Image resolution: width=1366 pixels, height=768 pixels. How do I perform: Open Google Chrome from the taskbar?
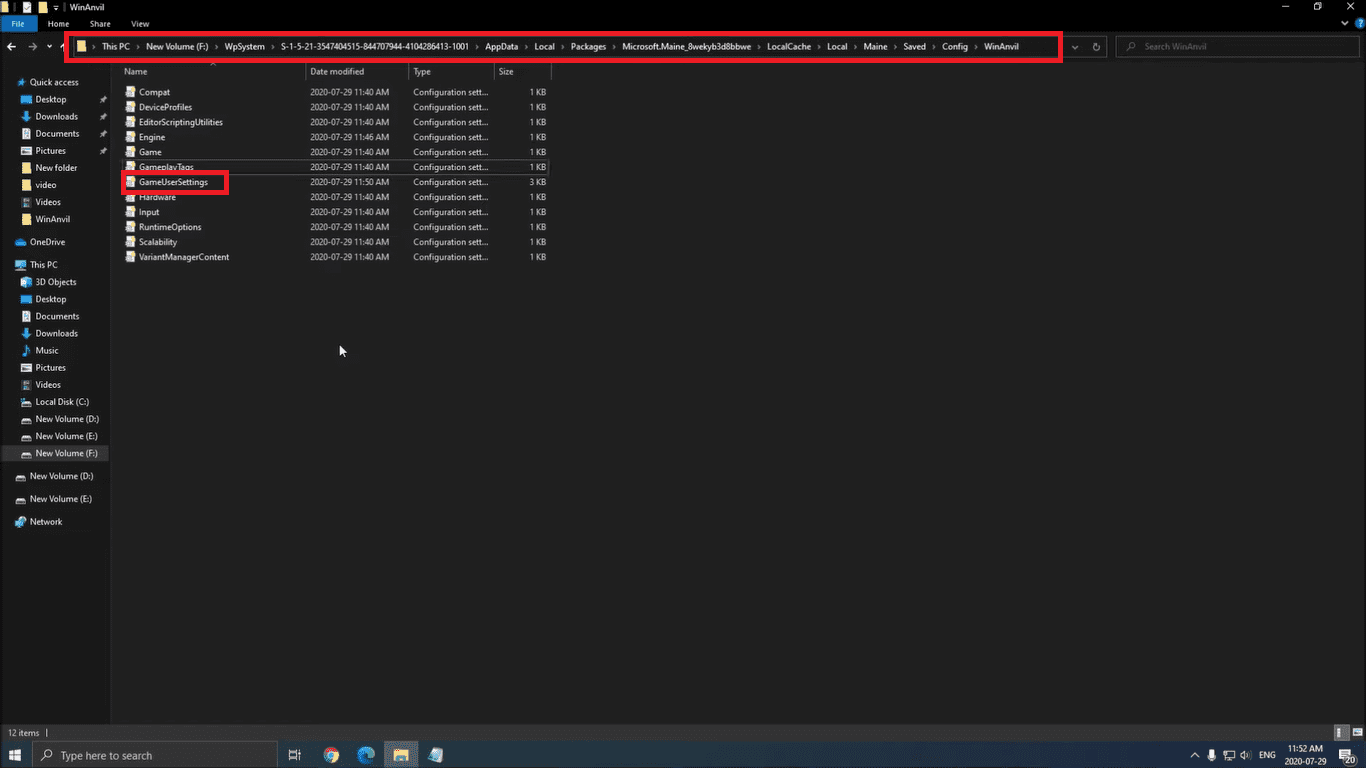click(x=331, y=755)
